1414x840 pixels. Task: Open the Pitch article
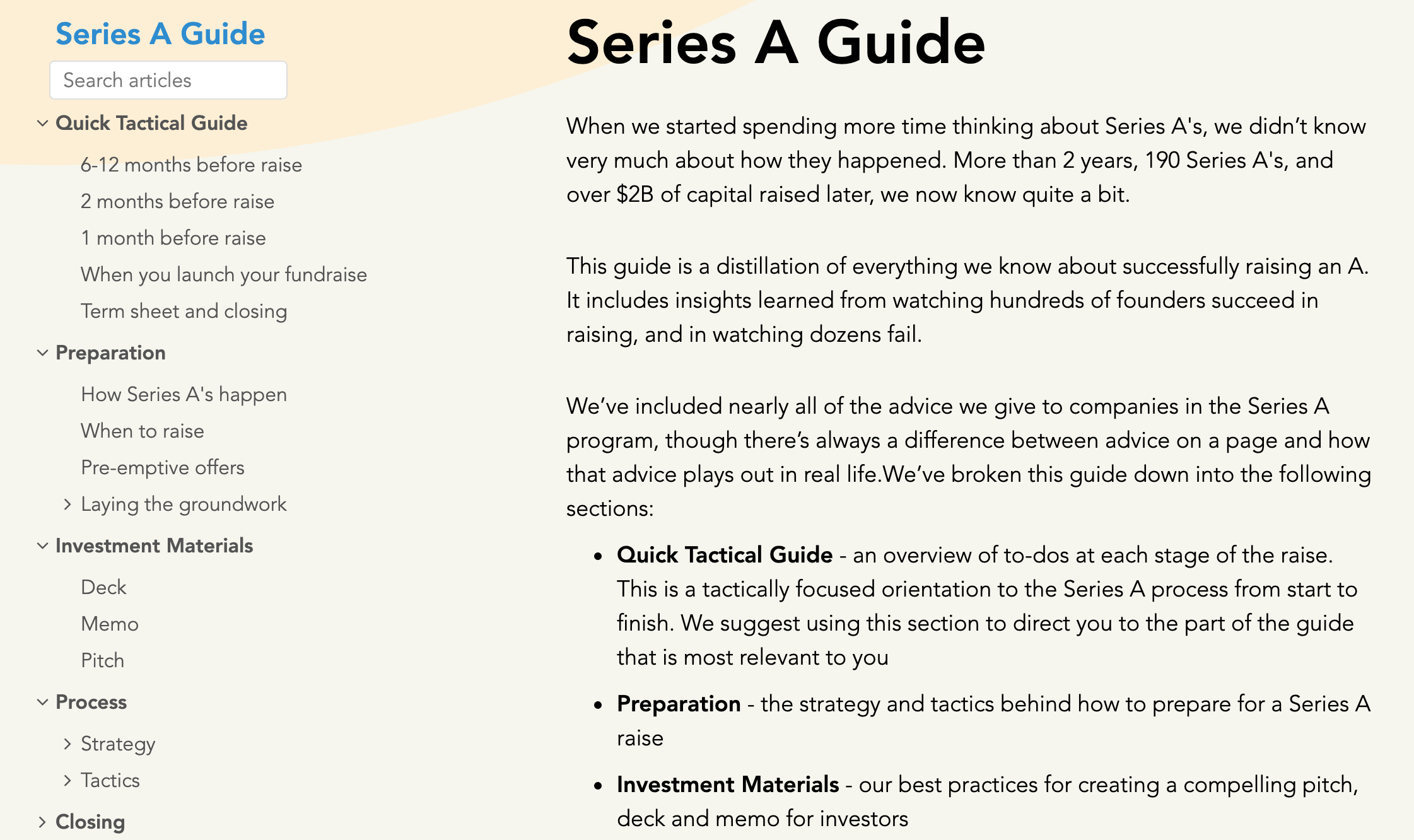102,661
